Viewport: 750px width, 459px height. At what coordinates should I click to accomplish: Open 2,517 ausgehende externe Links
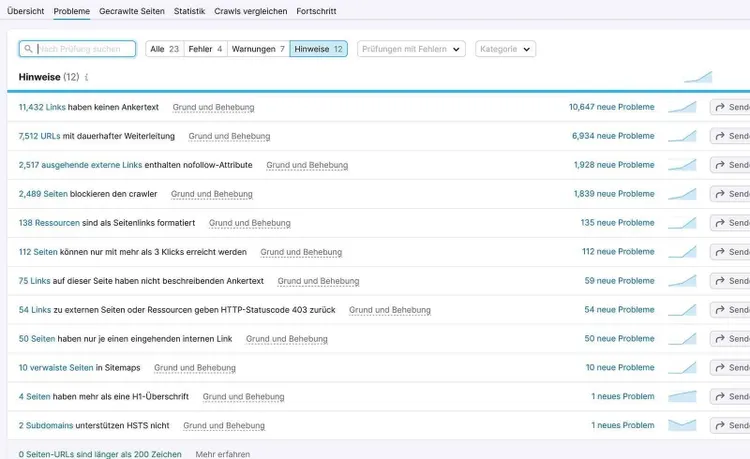click(80, 165)
